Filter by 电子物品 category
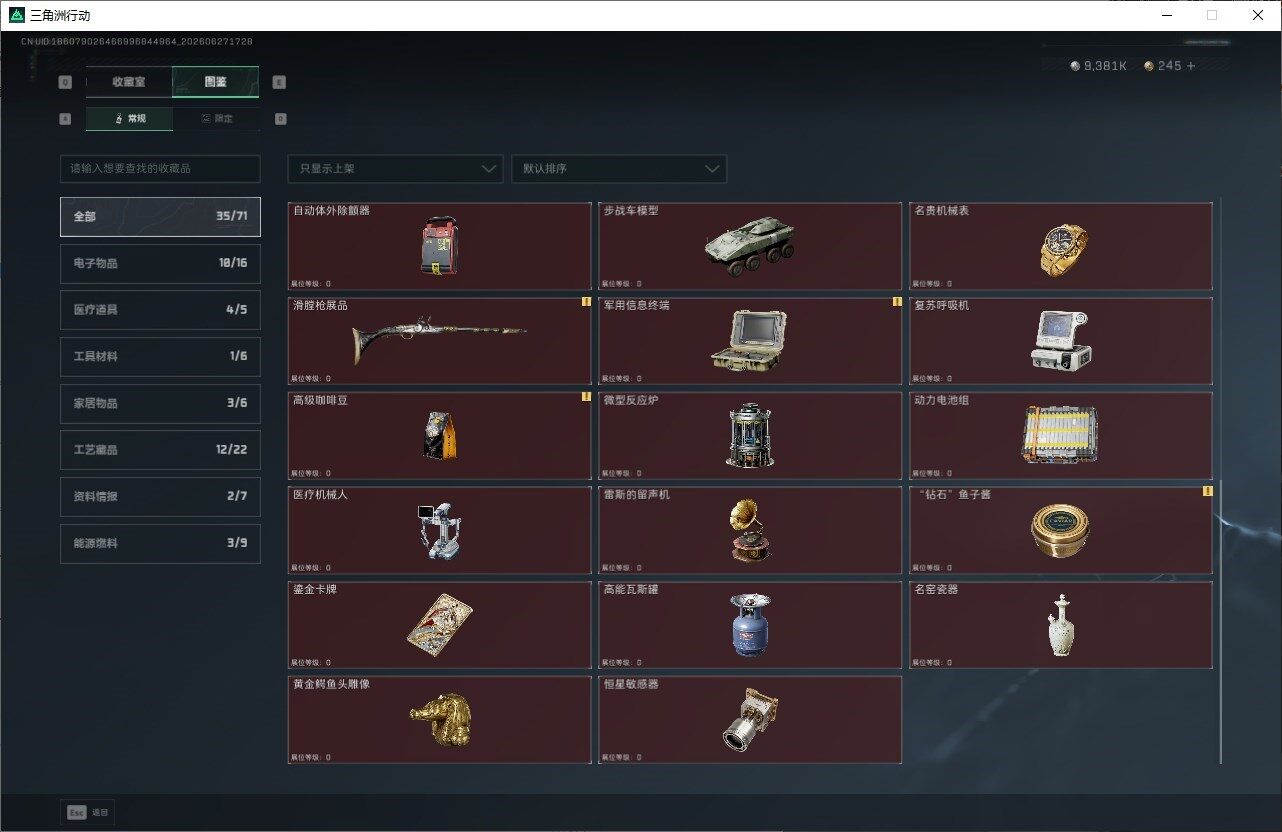Screen dimensions: 1282x832 pos(160,263)
